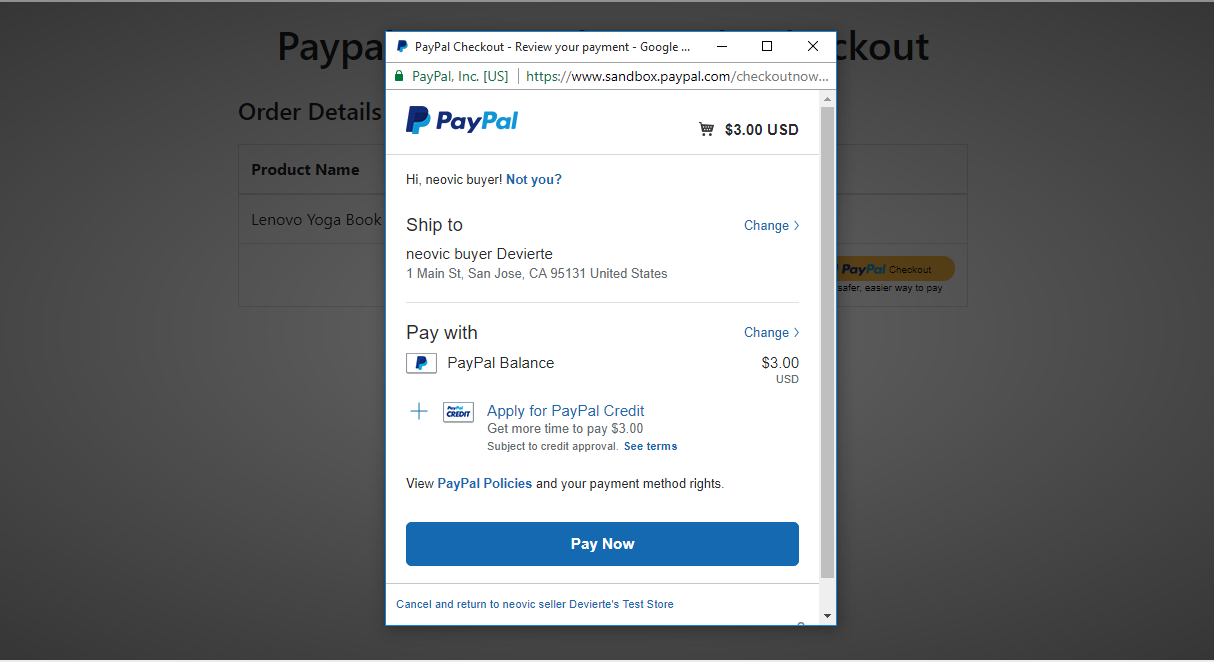Image resolution: width=1214 pixels, height=662 pixels.
Task: Click the green secure padlock icon
Action: pos(399,76)
